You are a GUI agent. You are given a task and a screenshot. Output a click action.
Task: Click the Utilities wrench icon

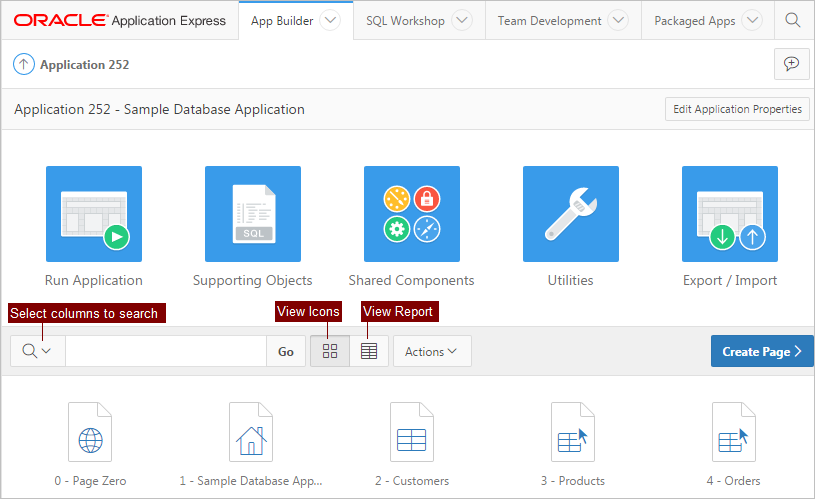570,214
